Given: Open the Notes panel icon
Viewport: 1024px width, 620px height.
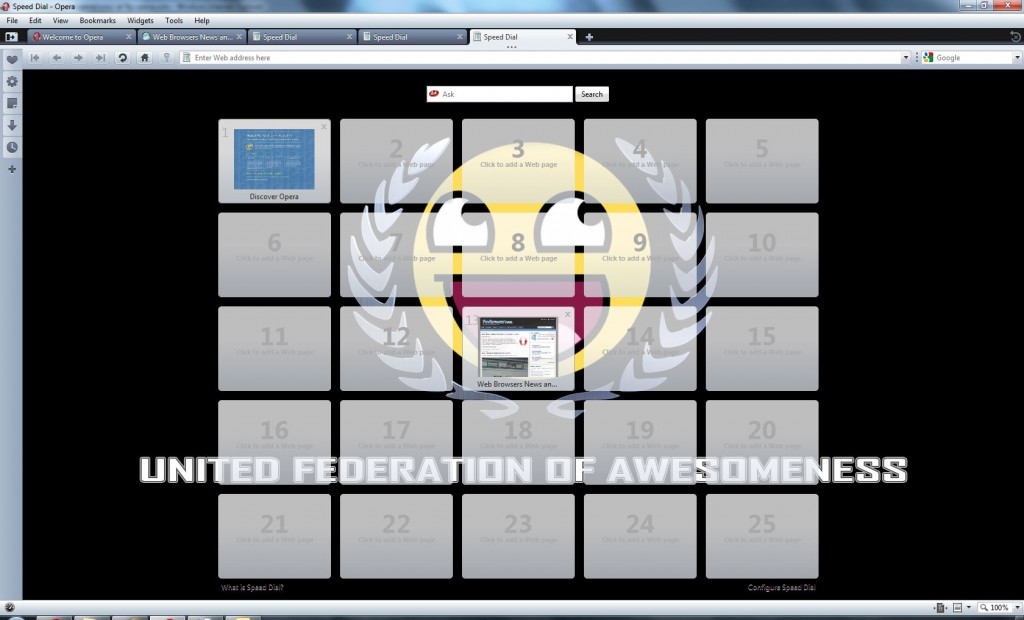Looking at the screenshot, I should 12,103.
